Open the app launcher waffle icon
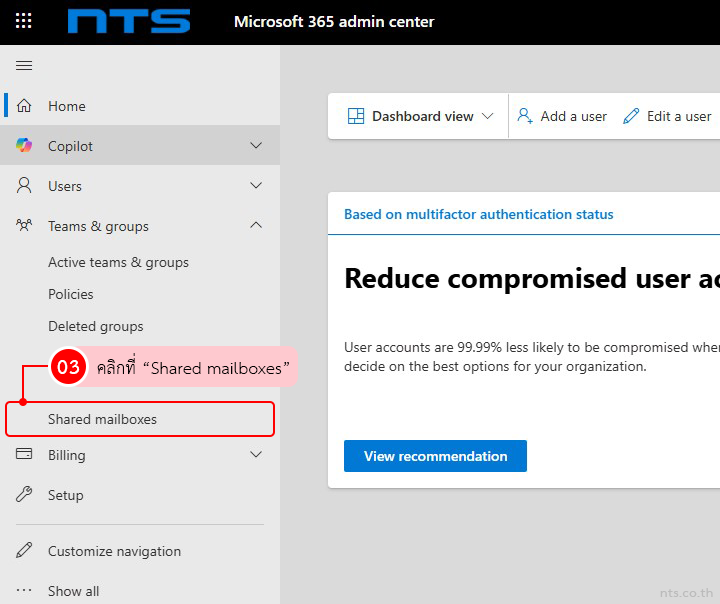Screen dimensions: 720x604 click(x=24, y=21)
